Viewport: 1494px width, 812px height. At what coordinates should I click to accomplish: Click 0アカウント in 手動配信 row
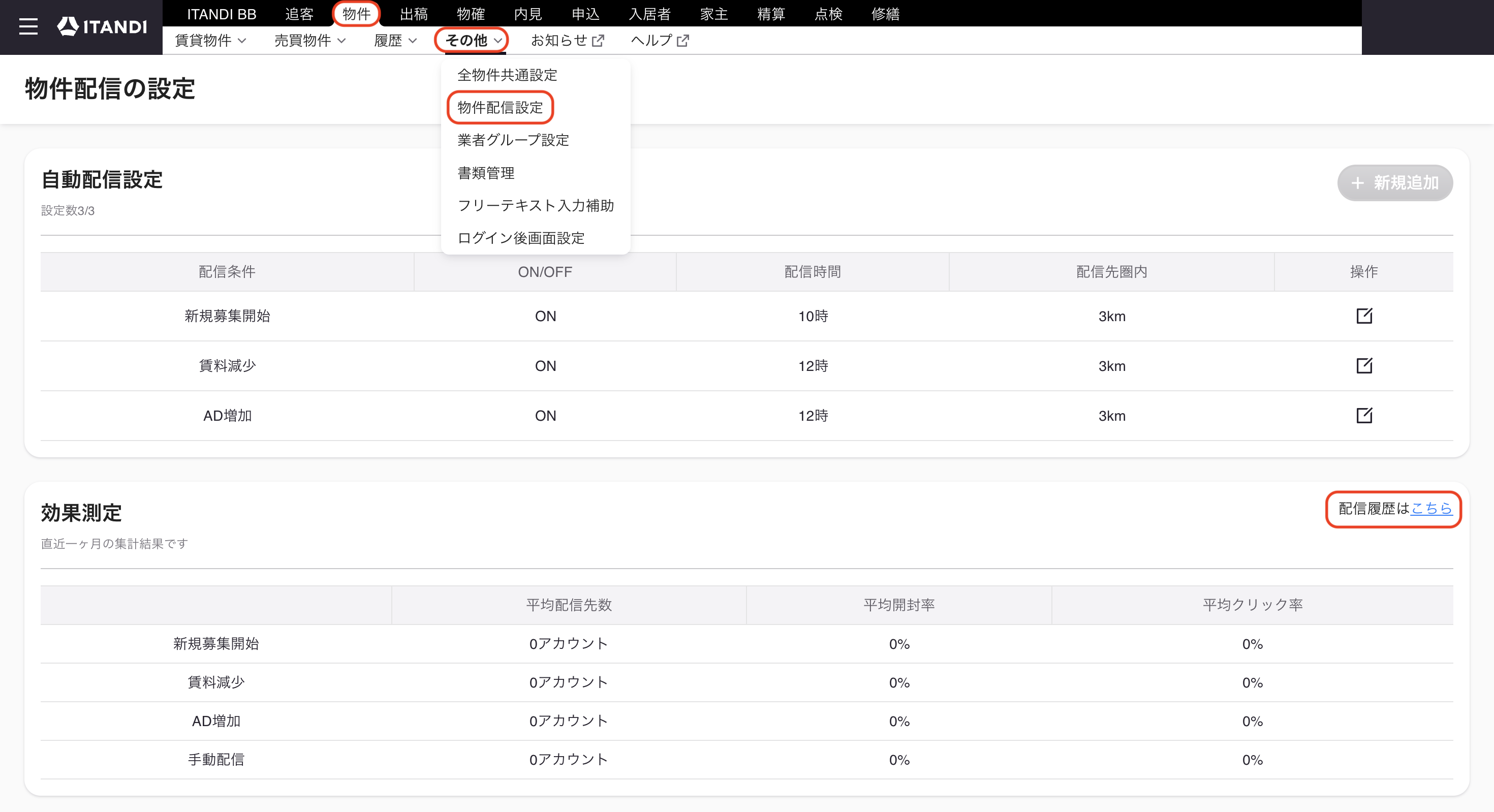pos(569,760)
